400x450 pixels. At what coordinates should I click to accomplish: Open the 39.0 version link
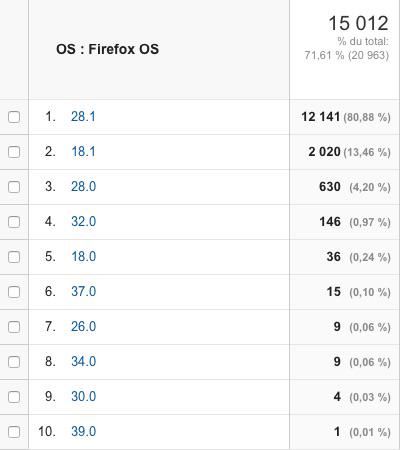(83, 432)
